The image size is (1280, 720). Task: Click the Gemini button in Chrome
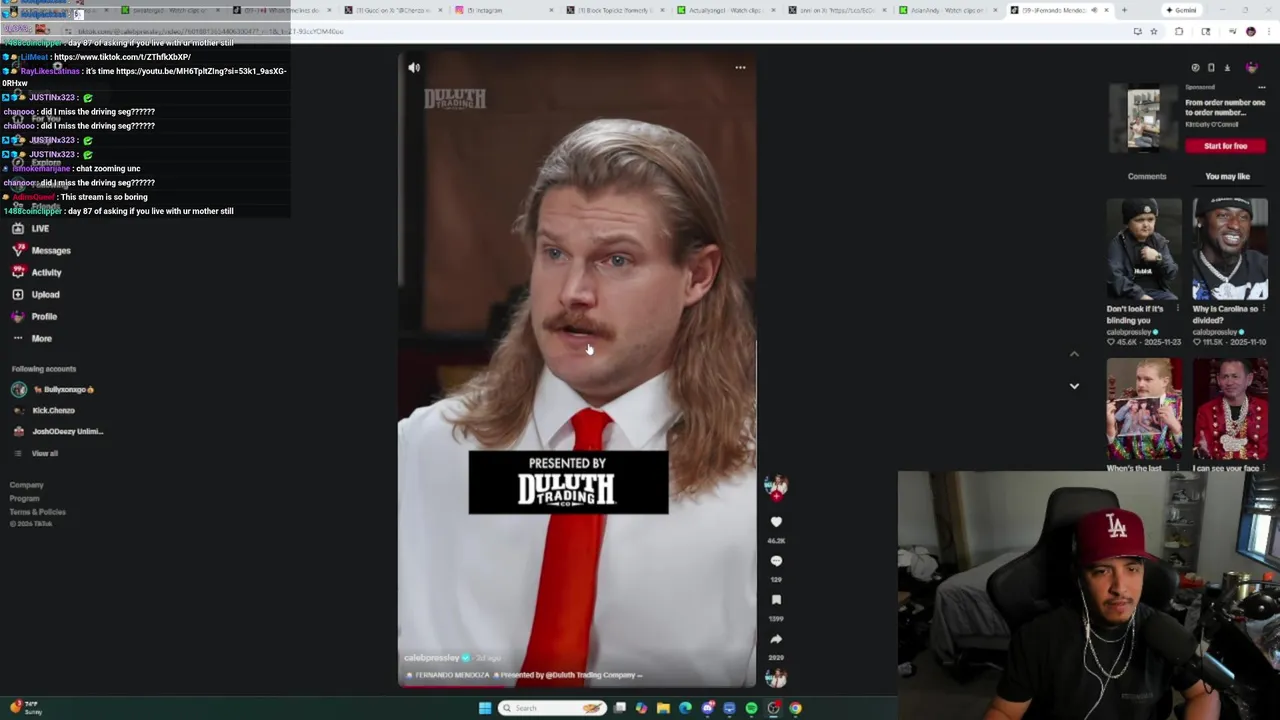pos(1181,10)
